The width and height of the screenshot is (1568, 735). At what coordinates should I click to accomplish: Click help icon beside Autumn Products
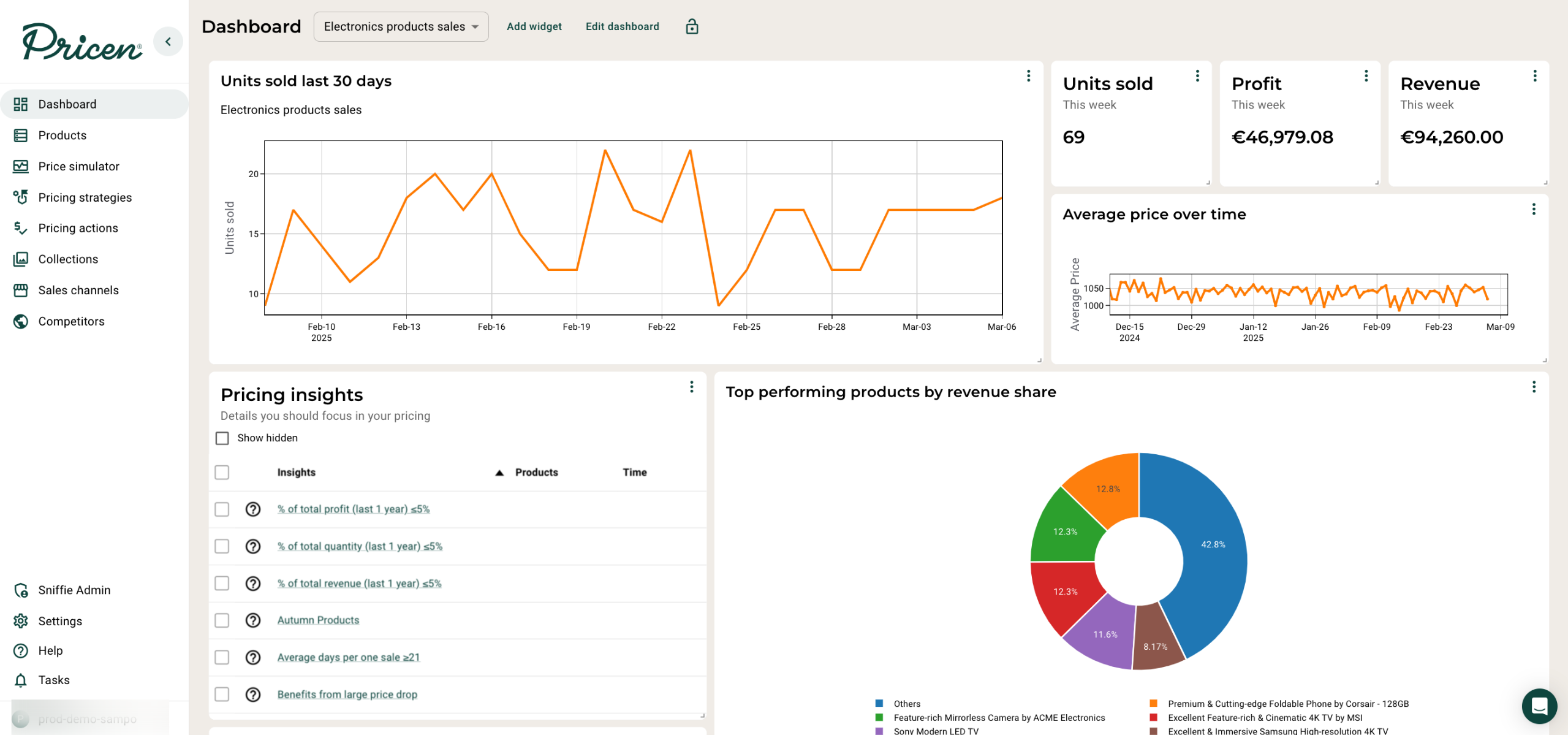point(253,620)
